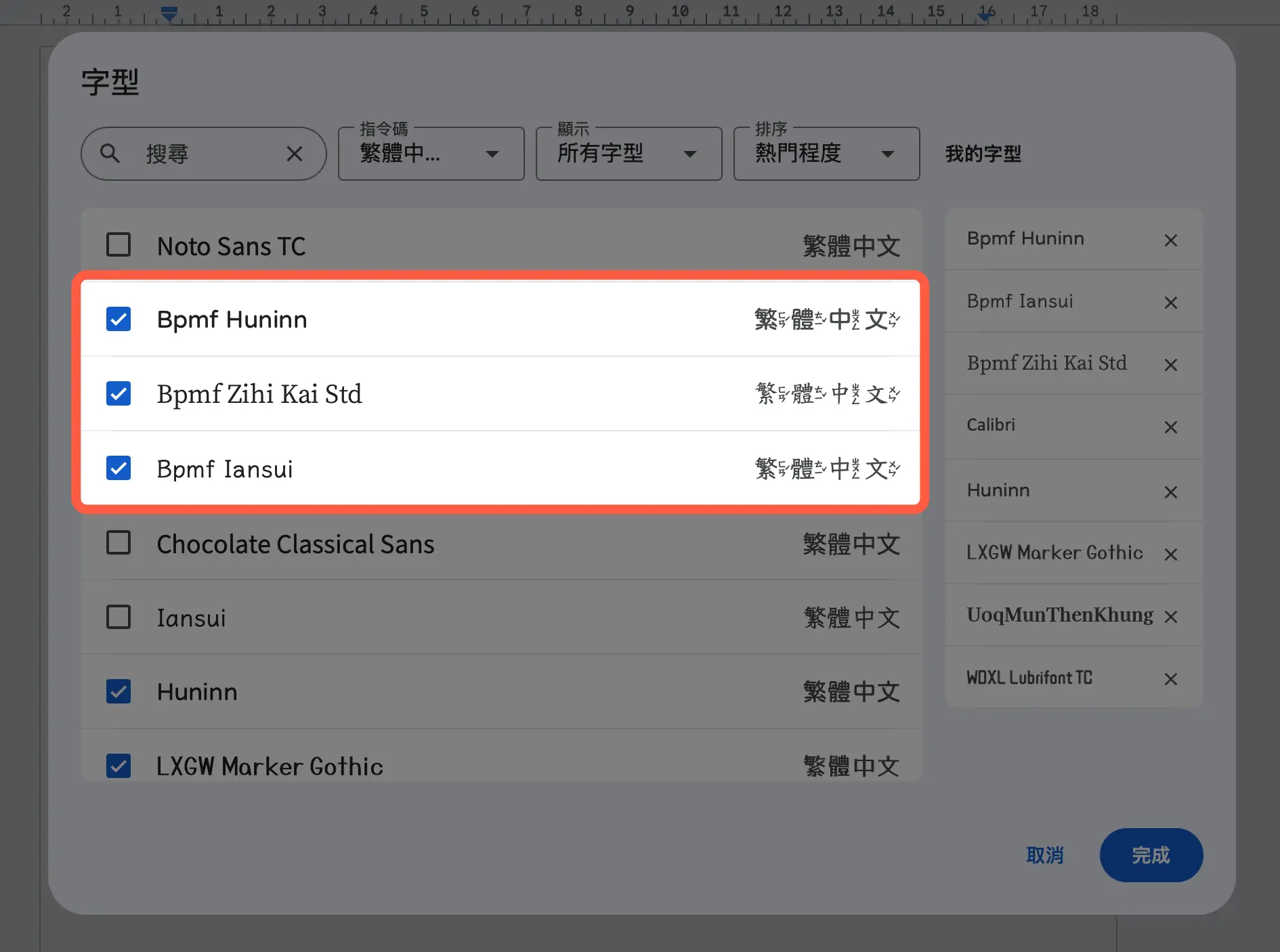The height and width of the screenshot is (952, 1280).
Task: Open the 指令碼 script dropdown
Action: (431, 154)
